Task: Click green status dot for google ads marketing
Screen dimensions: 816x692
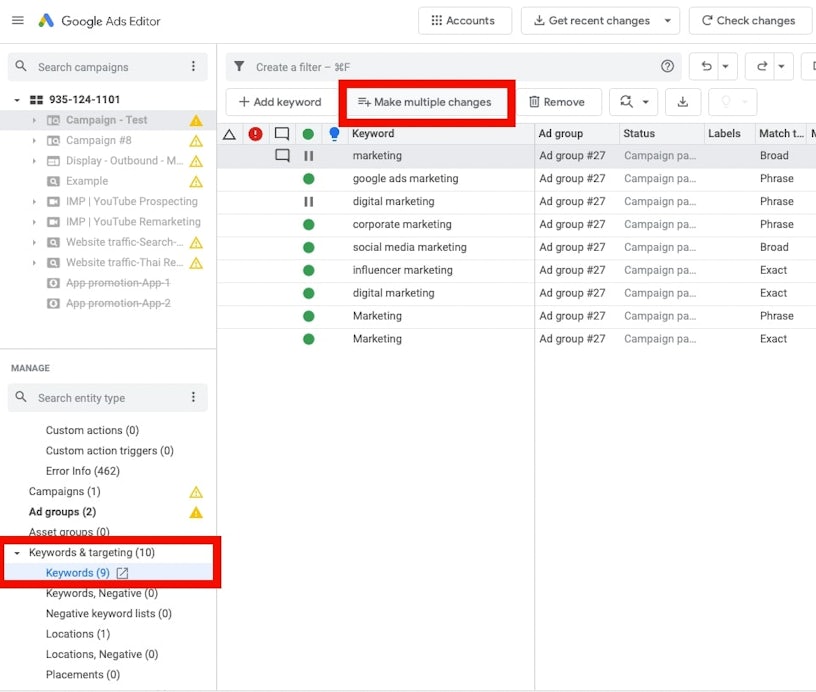Action: coord(309,179)
